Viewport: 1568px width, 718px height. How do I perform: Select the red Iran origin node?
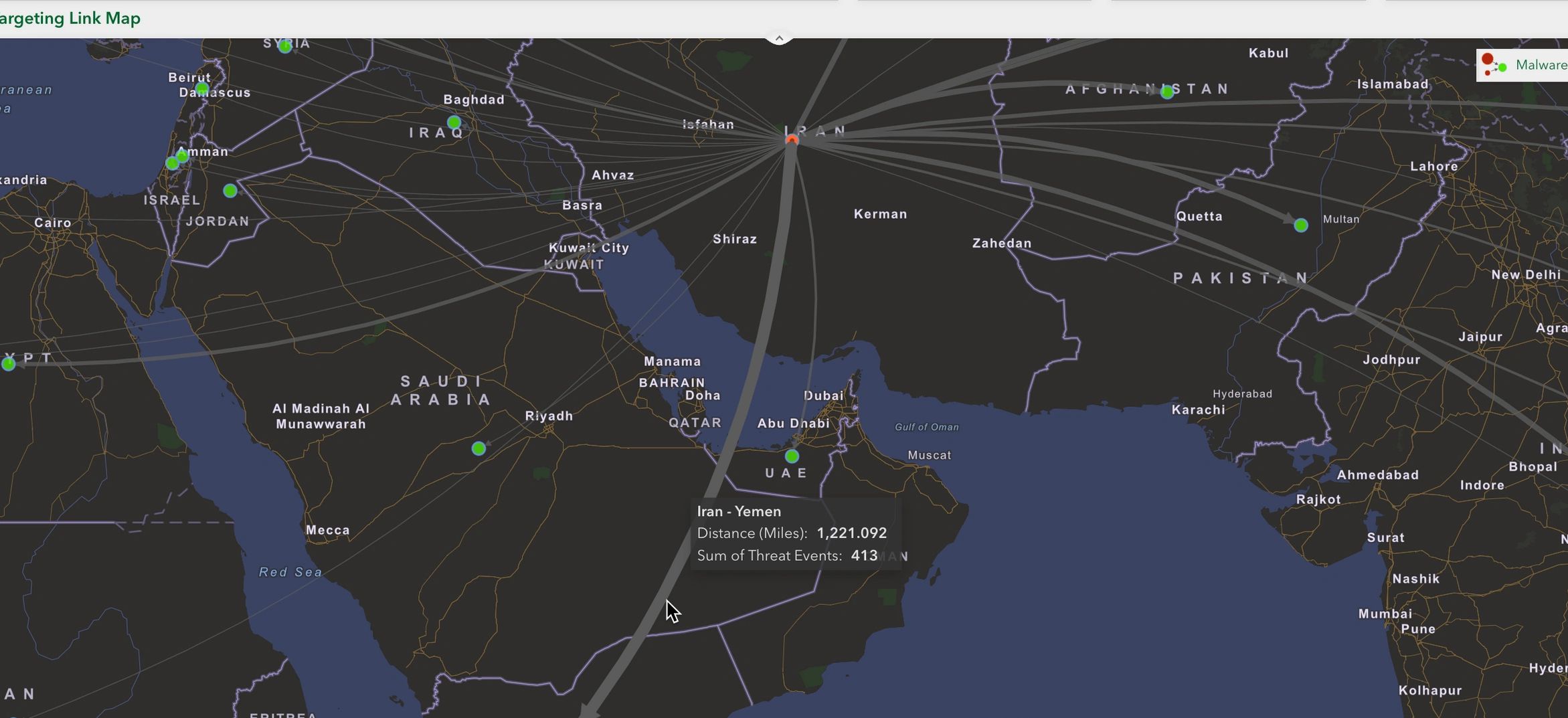click(792, 141)
